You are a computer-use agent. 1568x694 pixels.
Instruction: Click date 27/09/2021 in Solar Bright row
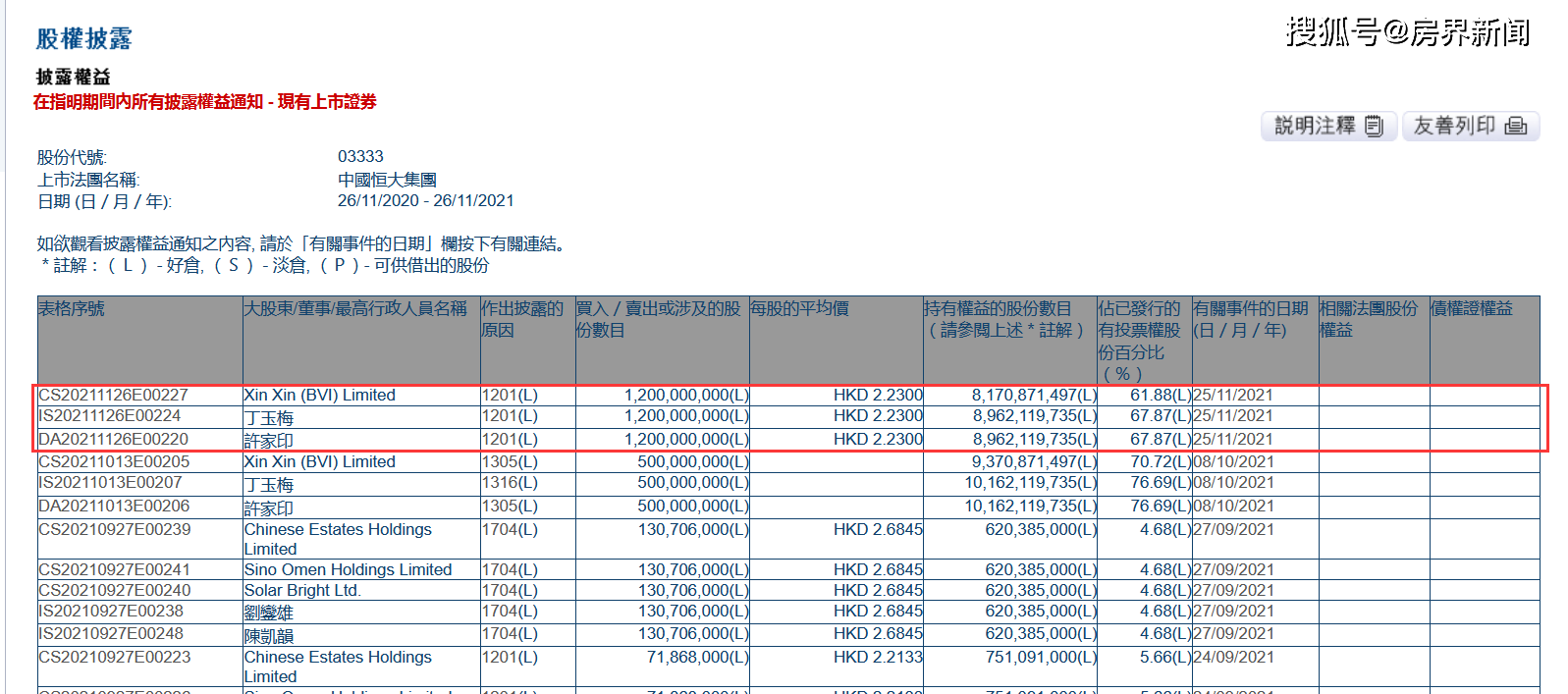click(1233, 591)
